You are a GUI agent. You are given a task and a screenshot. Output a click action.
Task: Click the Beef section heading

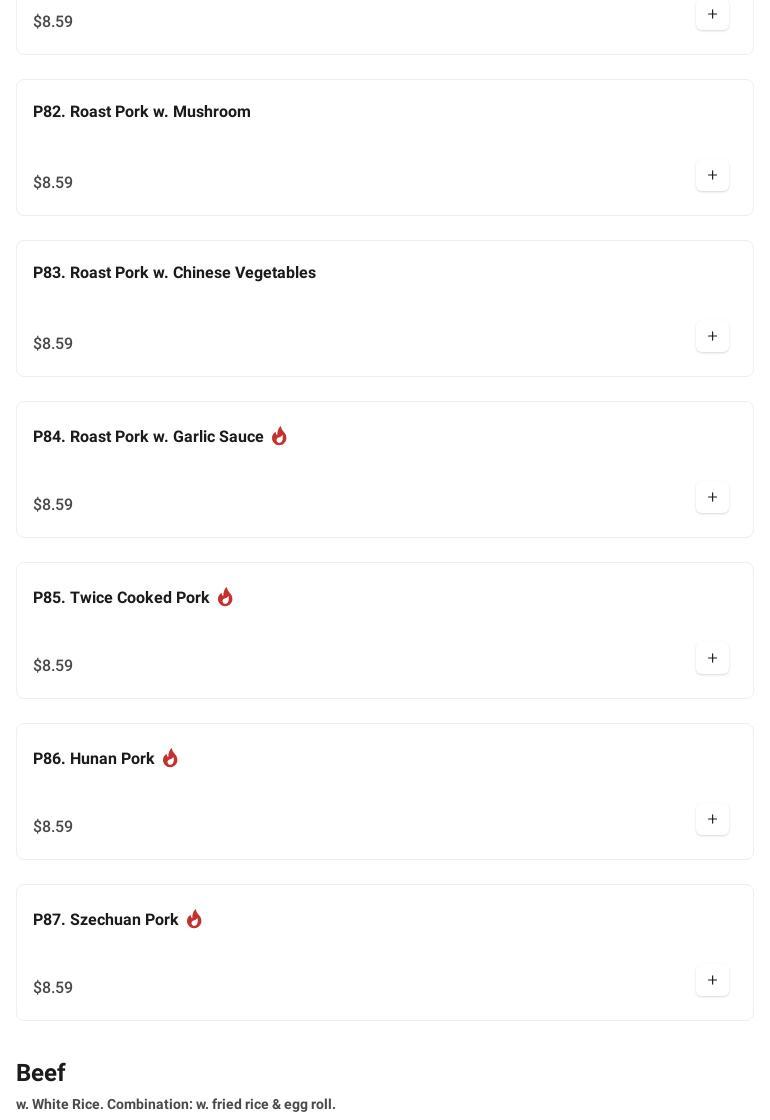(41, 1073)
